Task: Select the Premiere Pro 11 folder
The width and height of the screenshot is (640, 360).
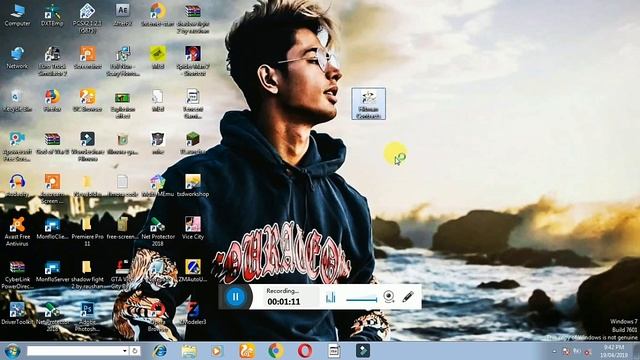Action: coord(87,232)
